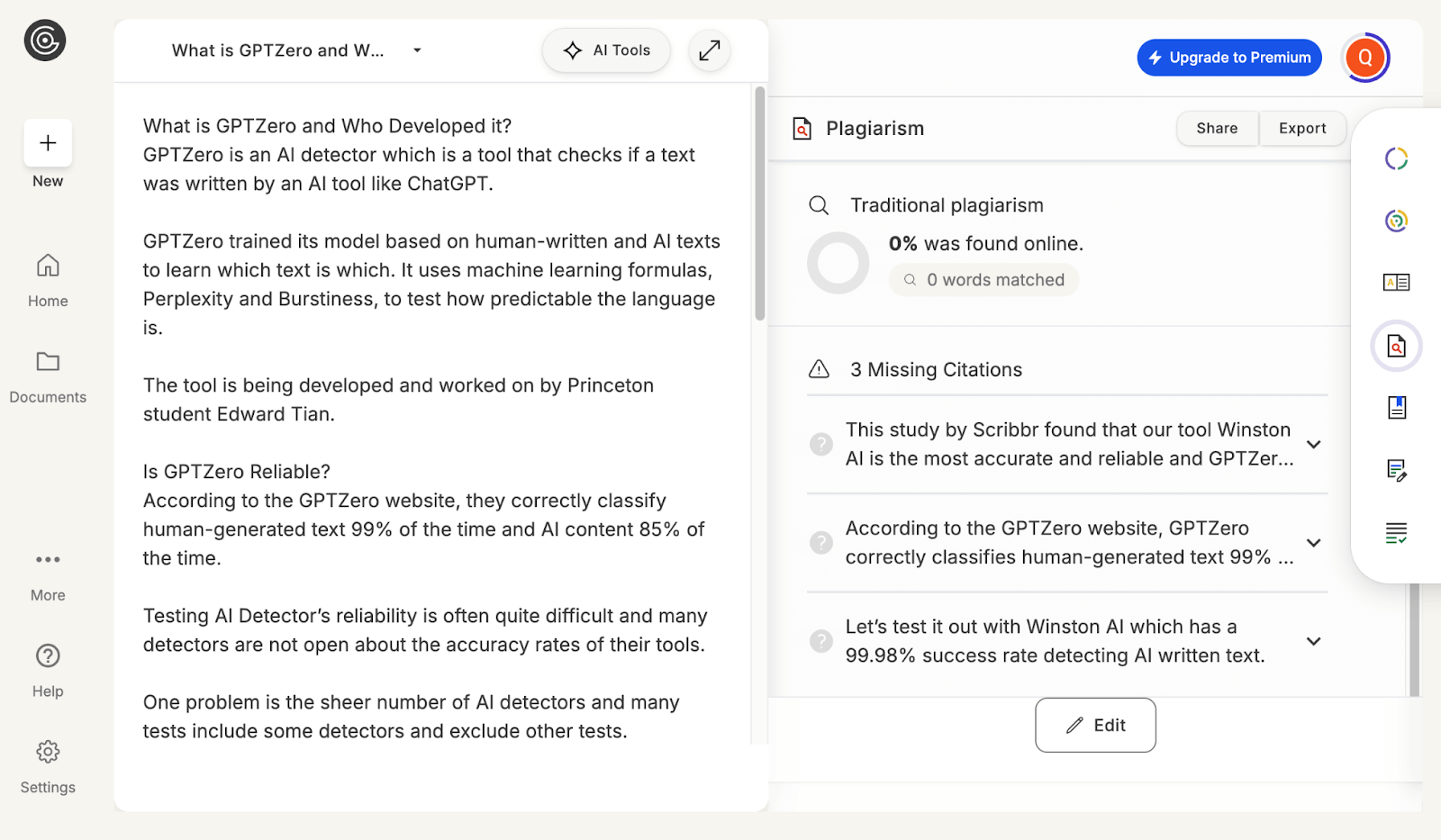Click the Export button

[1302, 128]
